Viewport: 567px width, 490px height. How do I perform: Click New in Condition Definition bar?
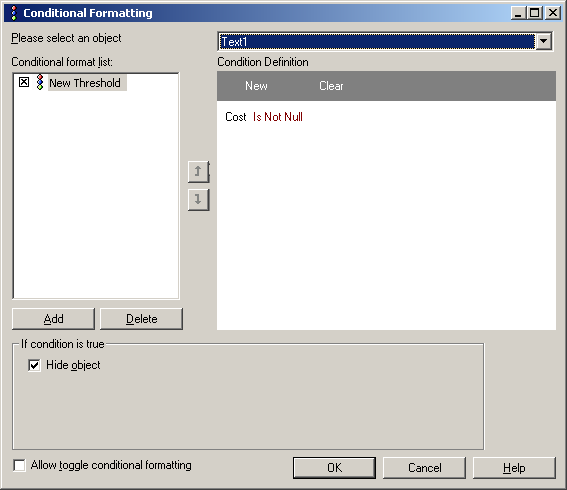click(256, 86)
